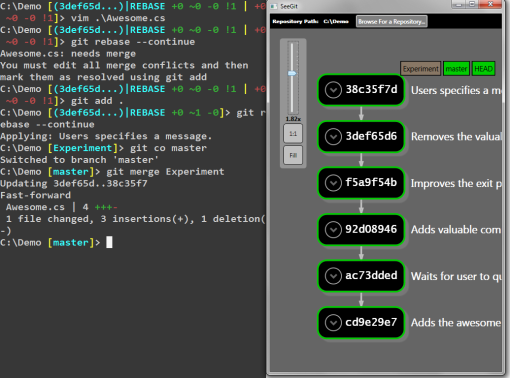Click the Repository Path label
510x378 pixels.
tap(295, 21)
